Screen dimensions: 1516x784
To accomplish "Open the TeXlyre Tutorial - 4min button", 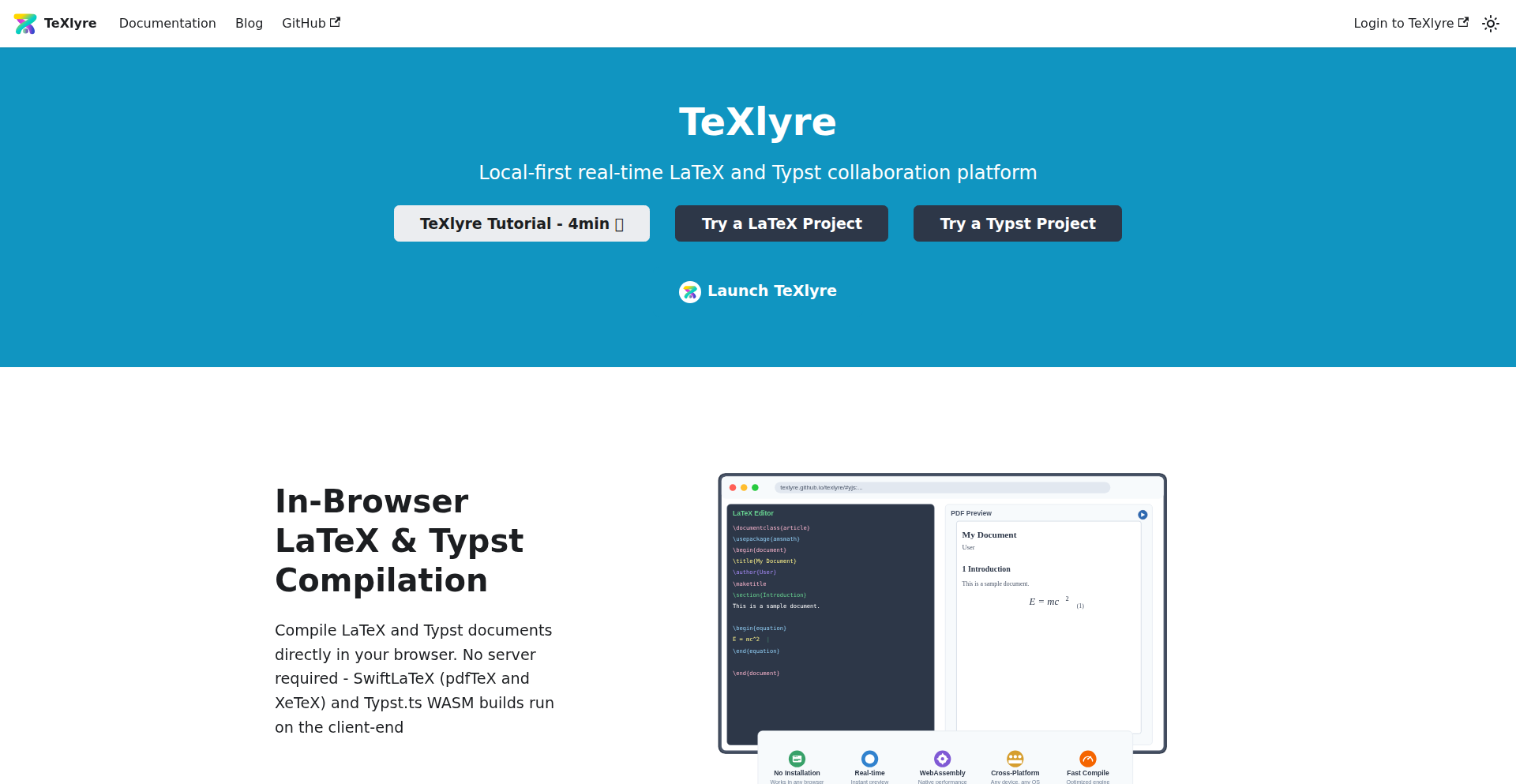I will 522,223.
